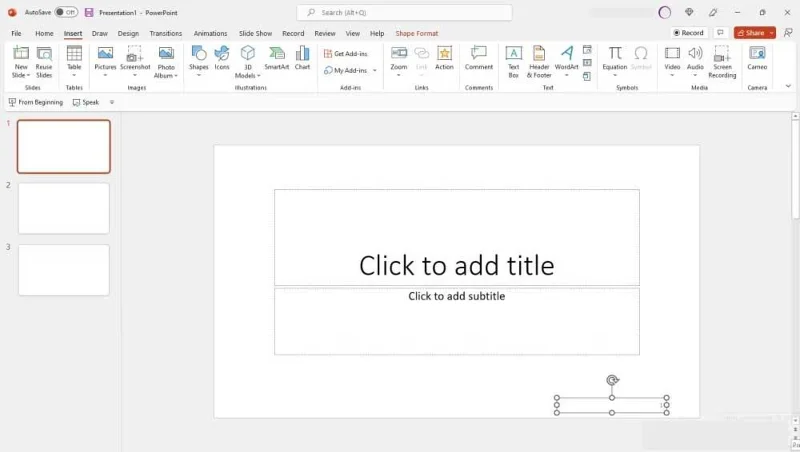Screen dimensions: 800x452
Task: Insert Object icon in Text group
Action: click(x=587, y=77)
